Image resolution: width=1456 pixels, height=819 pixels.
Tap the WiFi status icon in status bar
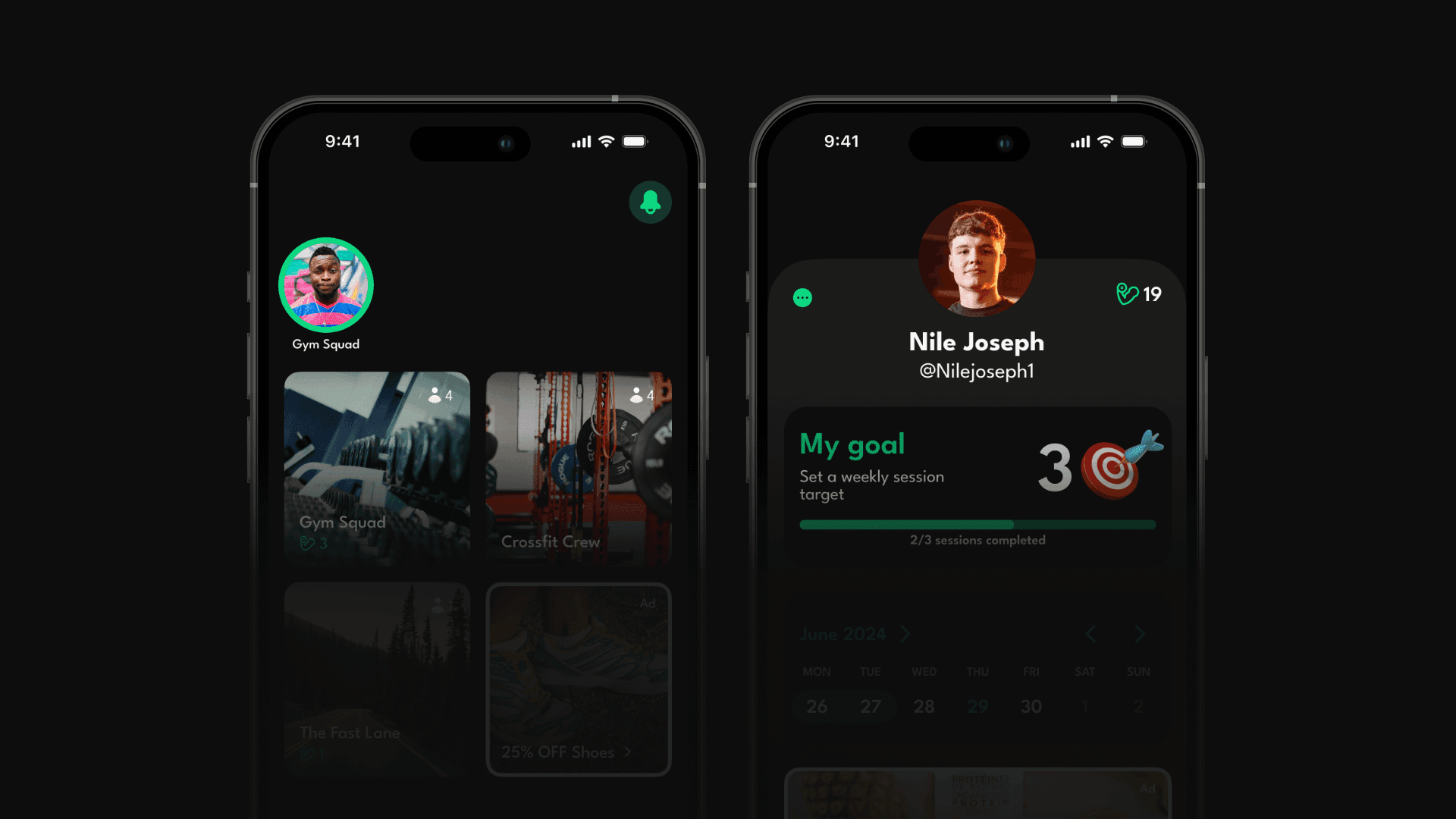[610, 140]
